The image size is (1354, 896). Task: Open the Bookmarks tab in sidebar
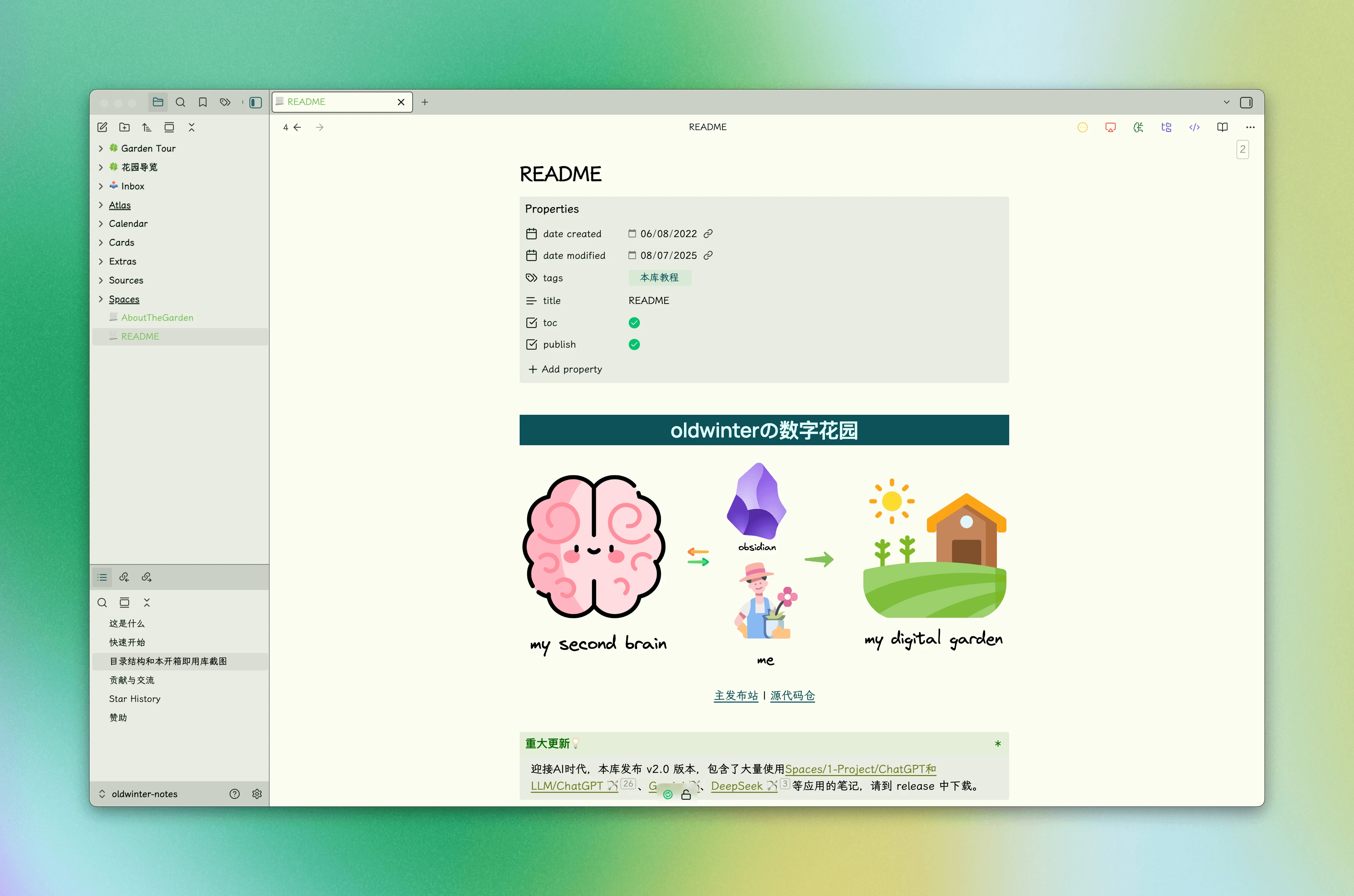tap(203, 102)
